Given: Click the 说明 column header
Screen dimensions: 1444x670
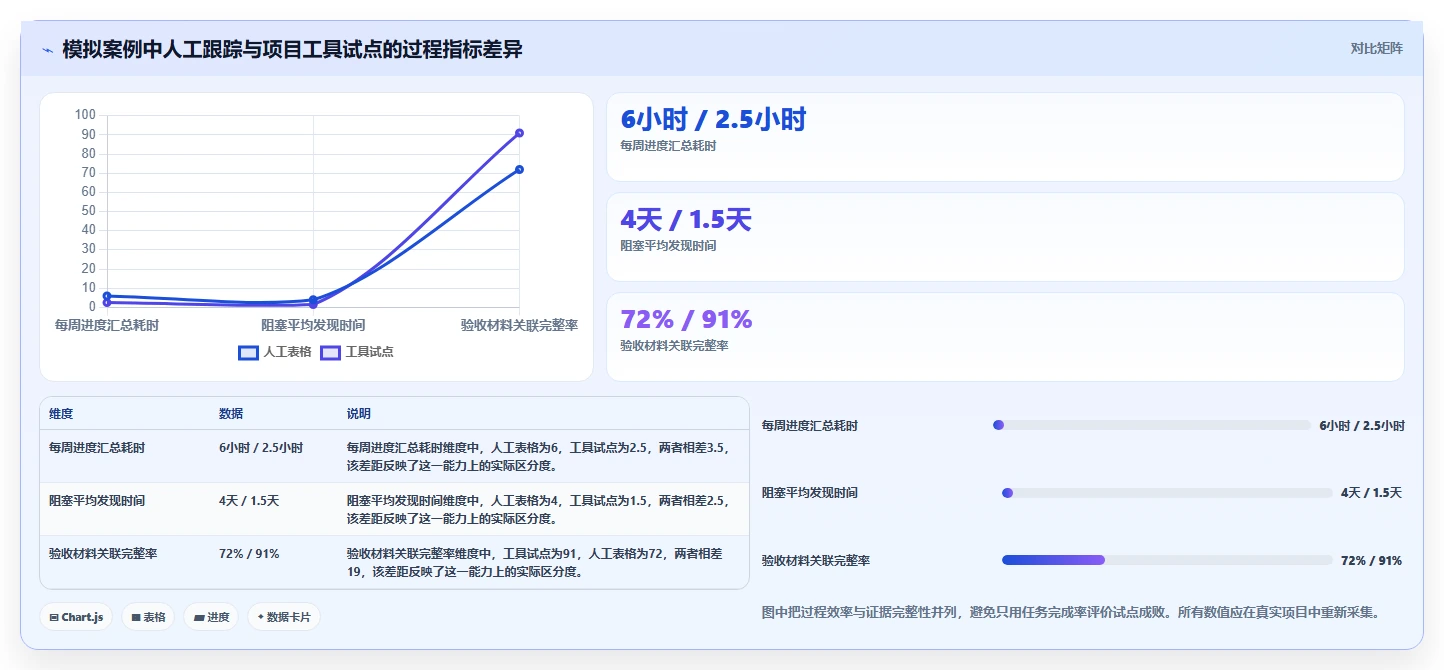Looking at the screenshot, I should [x=359, y=414].
